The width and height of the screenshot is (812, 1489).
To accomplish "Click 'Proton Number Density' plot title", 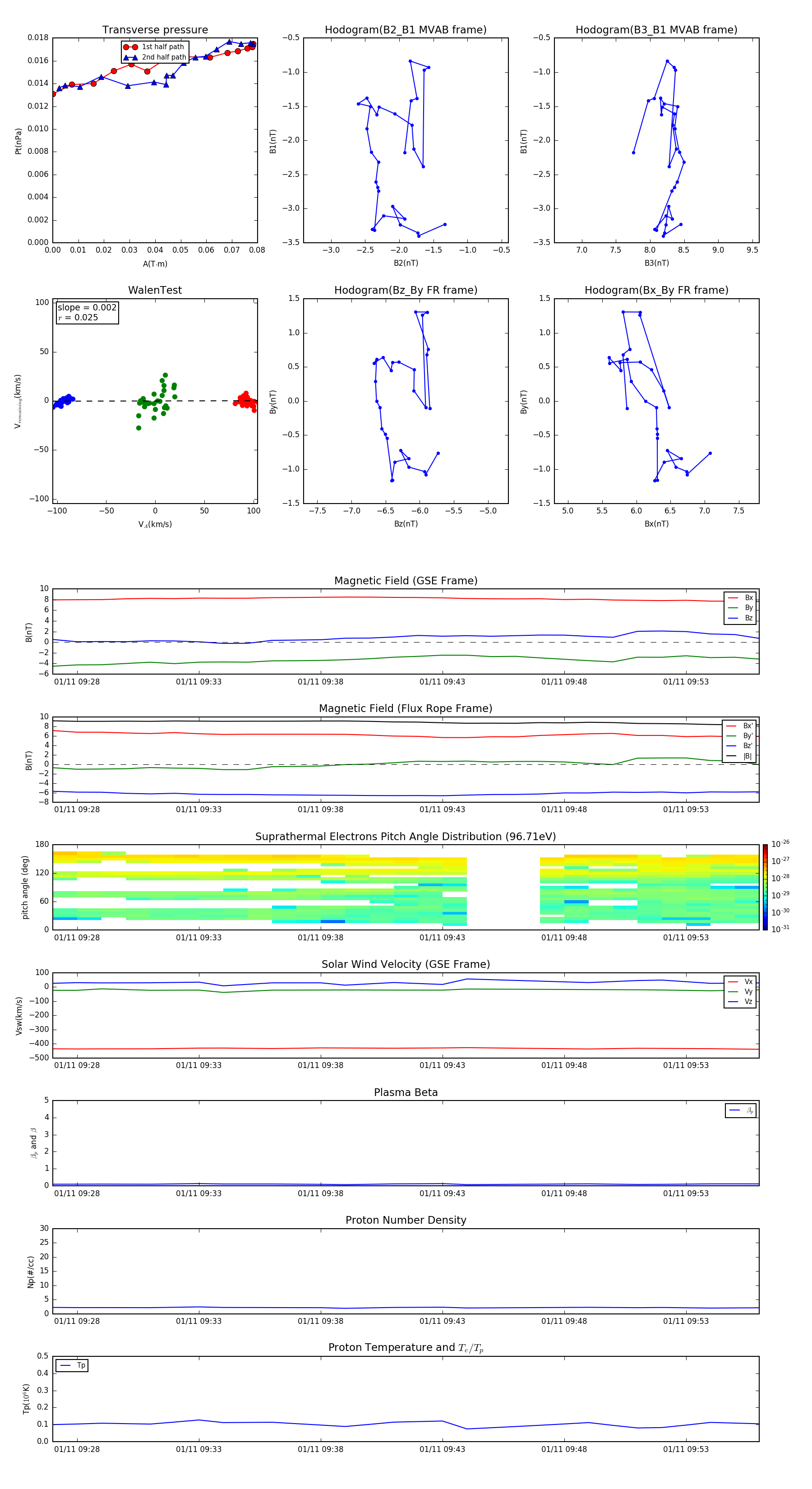I will (406, 1220).
